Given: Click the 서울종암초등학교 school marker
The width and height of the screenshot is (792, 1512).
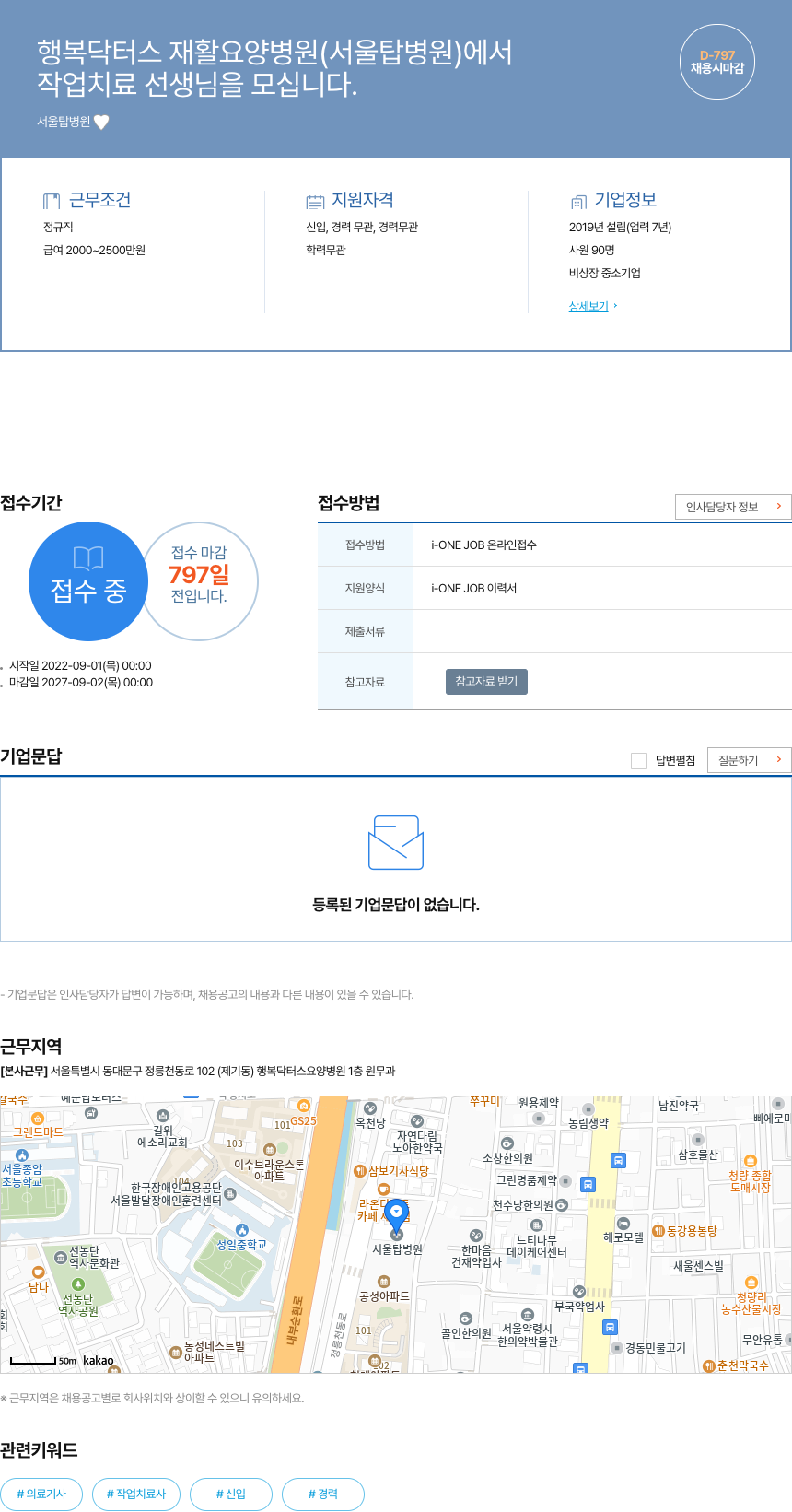Looking at the screenshot, I should (22, 1155).
